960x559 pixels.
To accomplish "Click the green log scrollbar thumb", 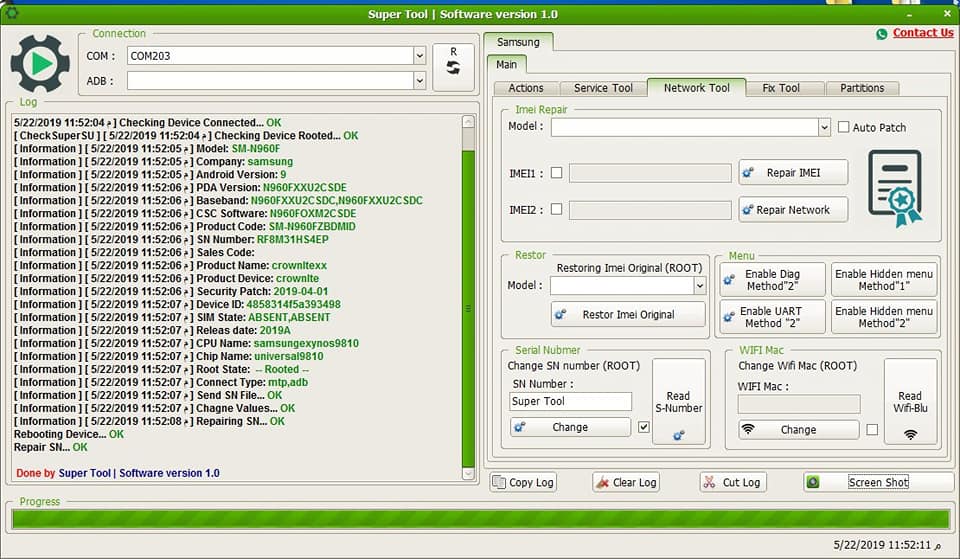I will (468, 309).
